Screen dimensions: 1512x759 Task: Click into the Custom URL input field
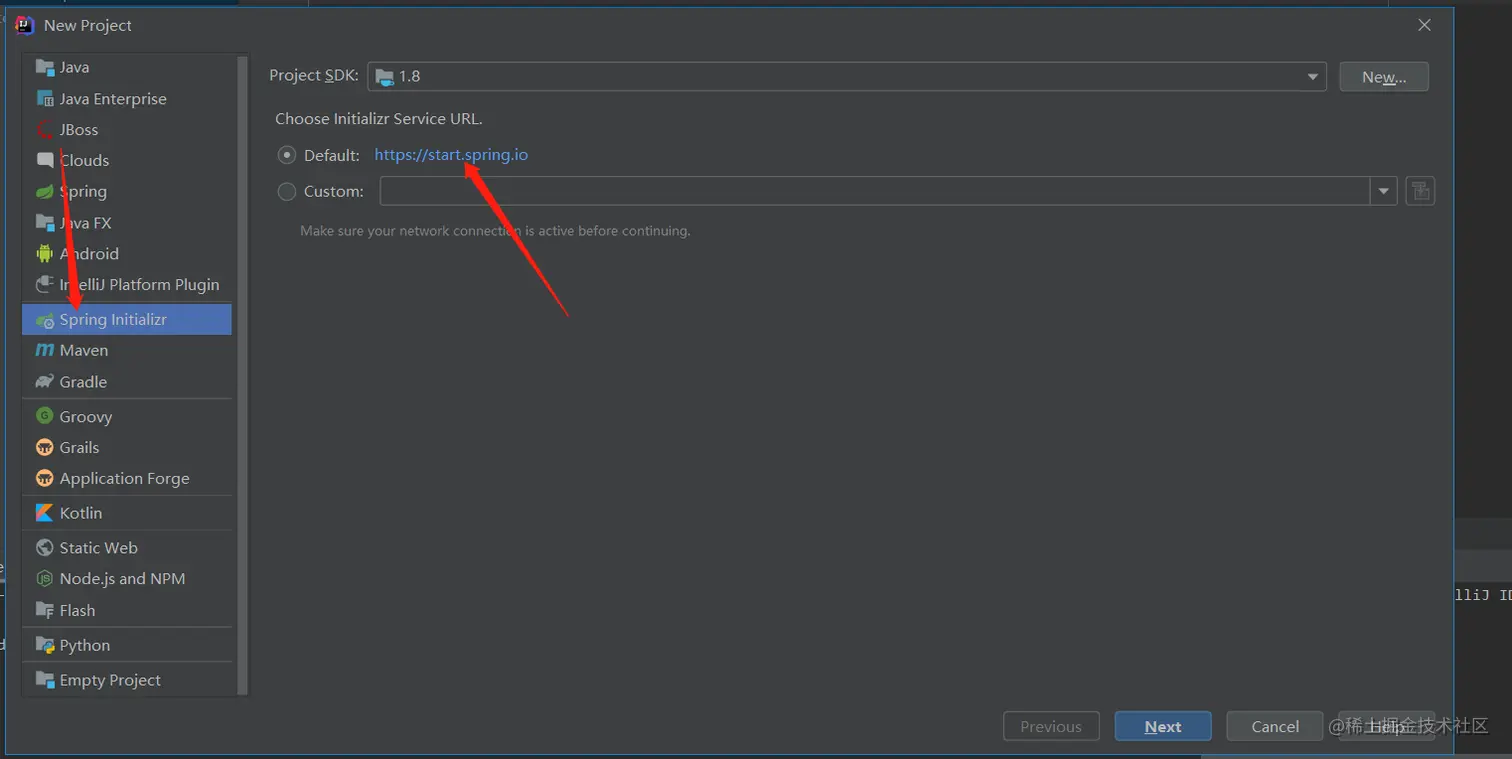click(x=875, y=191)
